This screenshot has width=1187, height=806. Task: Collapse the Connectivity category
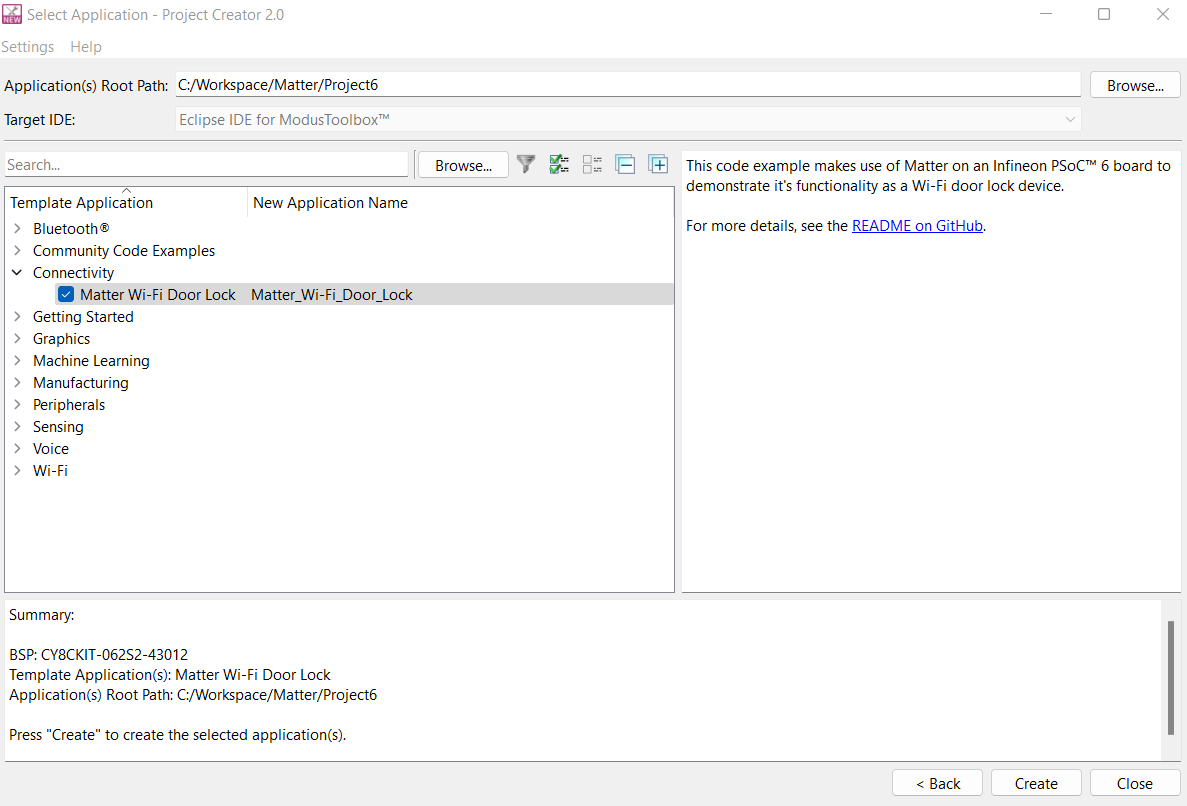pos(17,272)
